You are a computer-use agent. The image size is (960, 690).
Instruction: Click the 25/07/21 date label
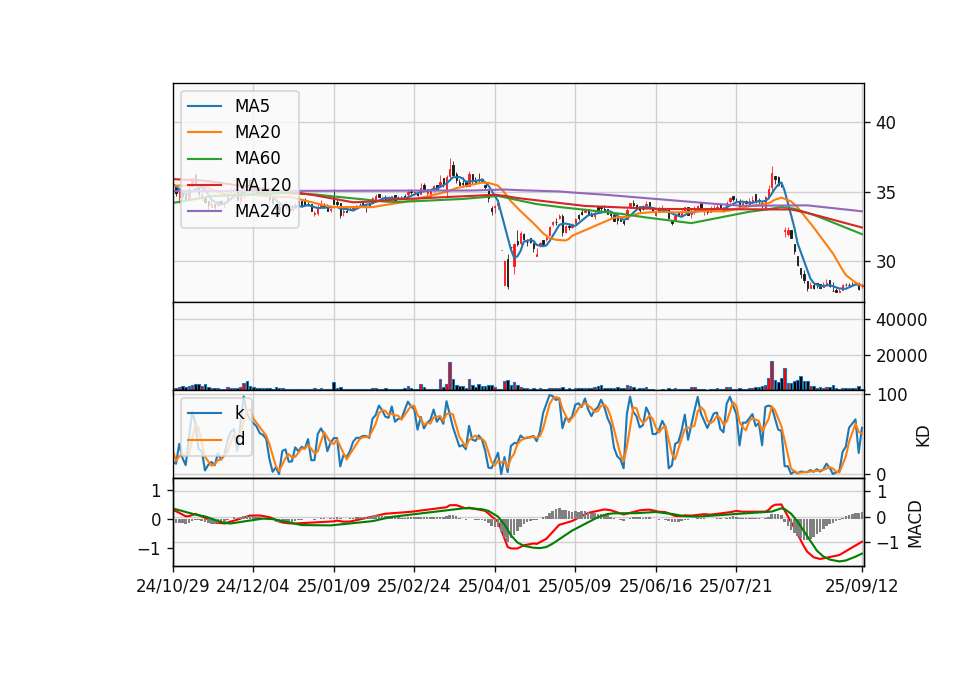pyautogui.click(x=736, y=586)
